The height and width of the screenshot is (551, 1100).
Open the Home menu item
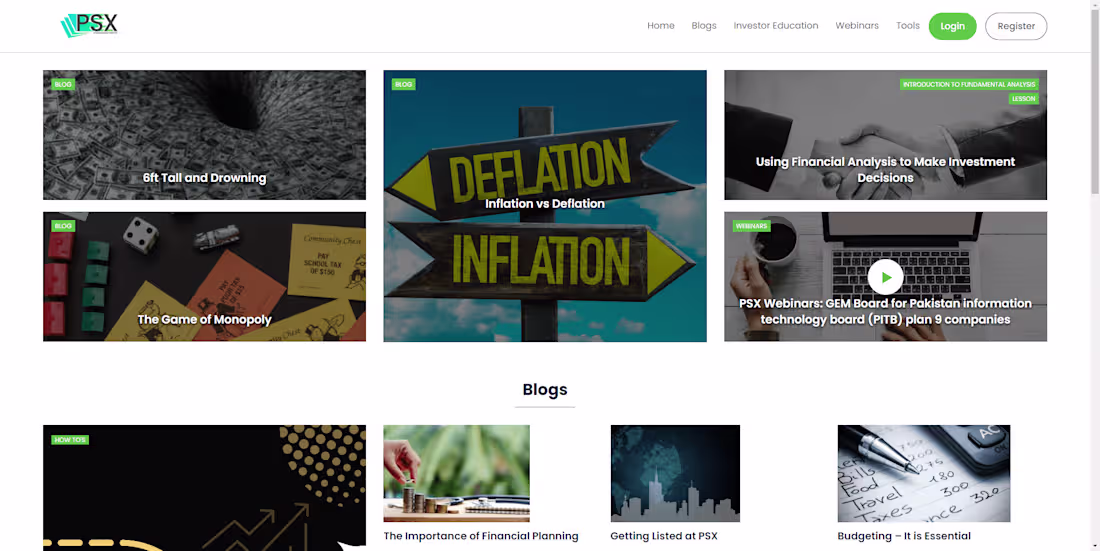coord(661,26)
